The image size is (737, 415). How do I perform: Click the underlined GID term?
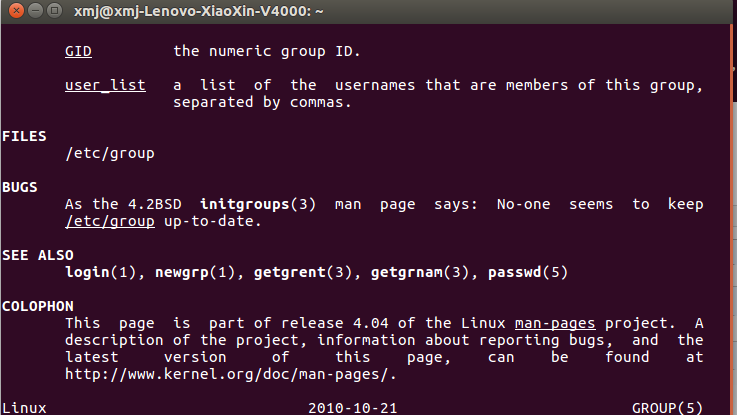pyautogui.click(x=78, y=49)
